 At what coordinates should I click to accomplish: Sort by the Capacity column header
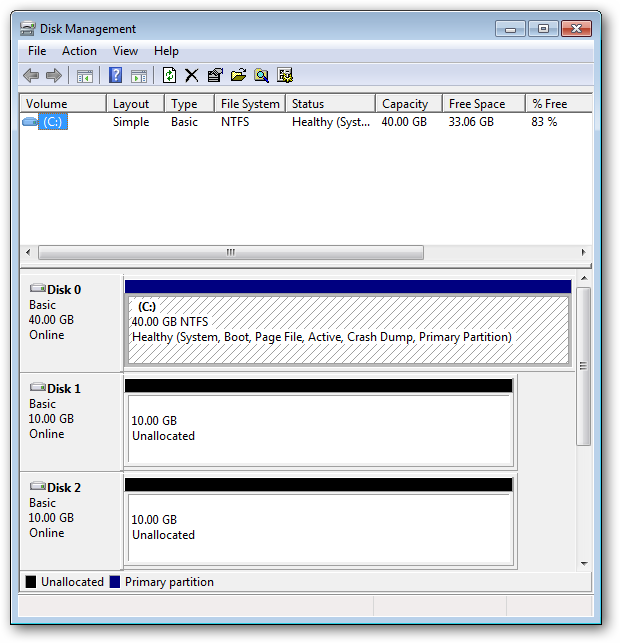(x=409, y=104)
